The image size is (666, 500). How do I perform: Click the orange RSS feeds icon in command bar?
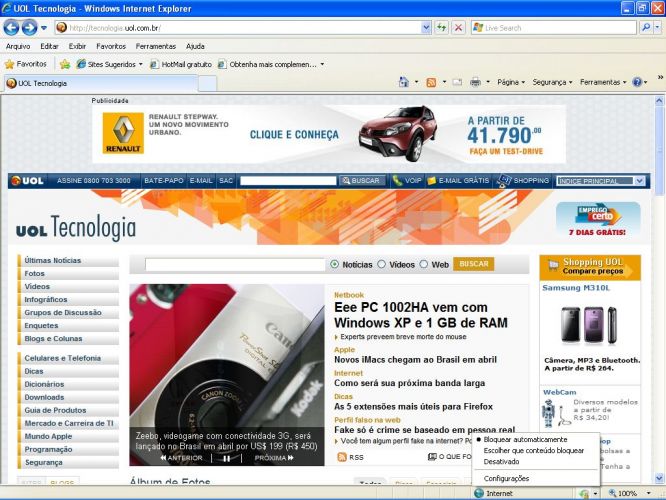point(431,82)
